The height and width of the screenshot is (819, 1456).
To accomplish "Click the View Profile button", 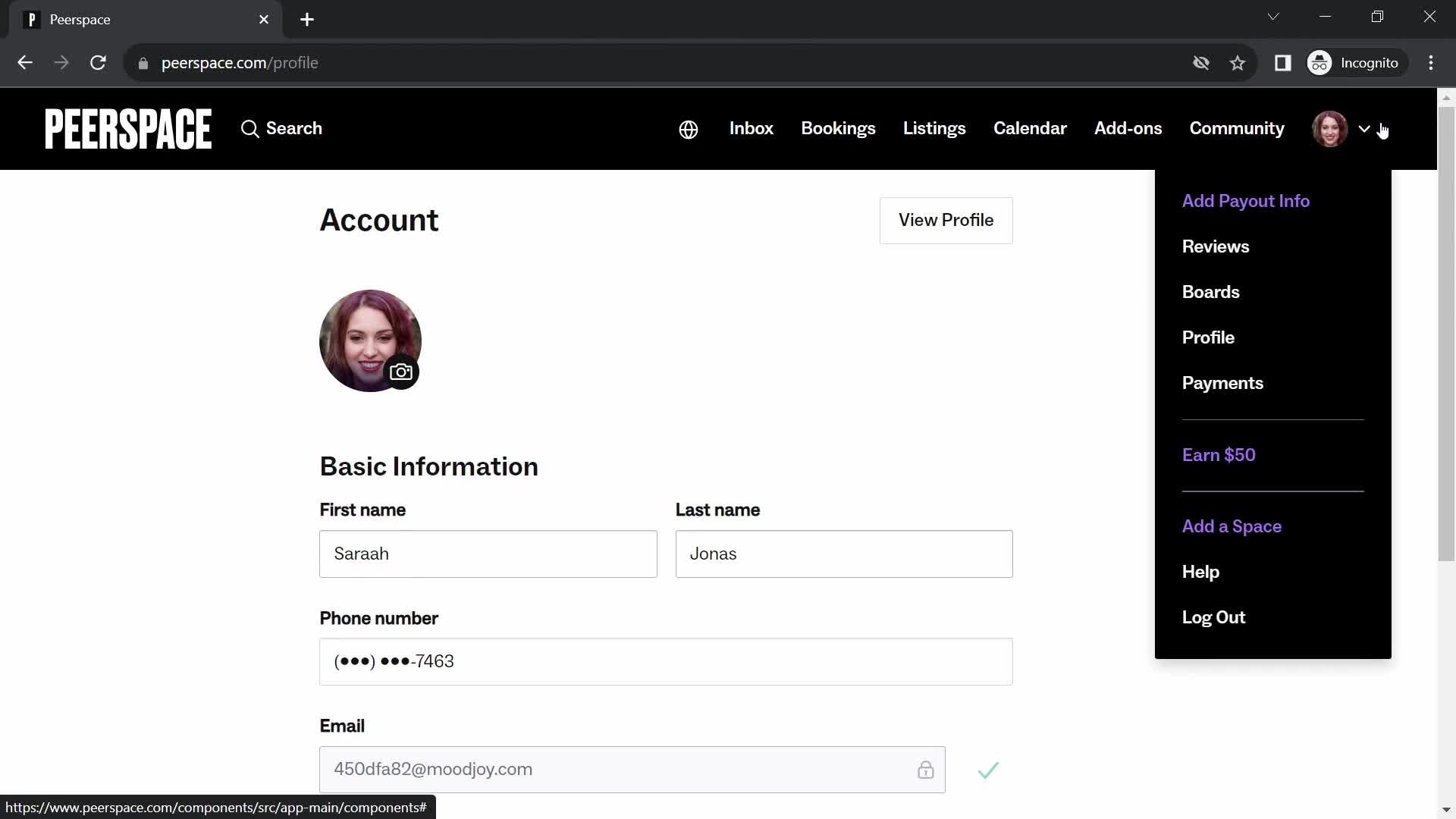I will tap(946, 220).
